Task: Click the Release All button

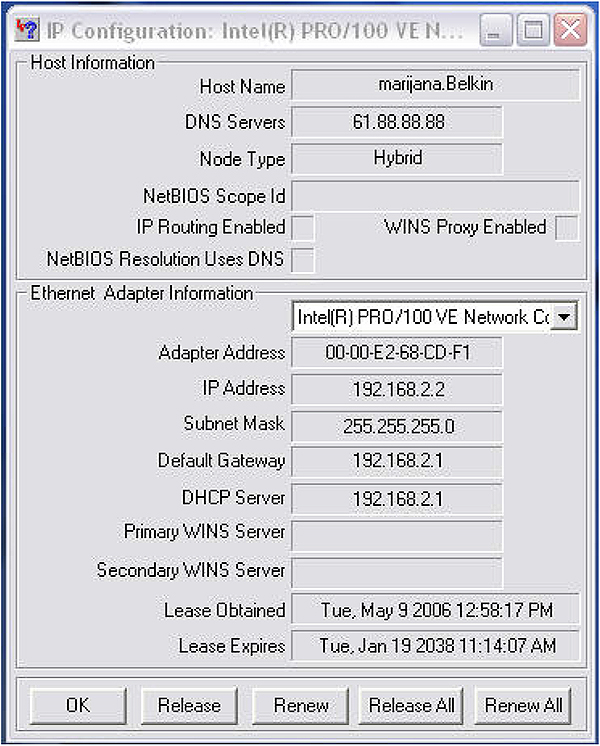Action: [411, 706]
